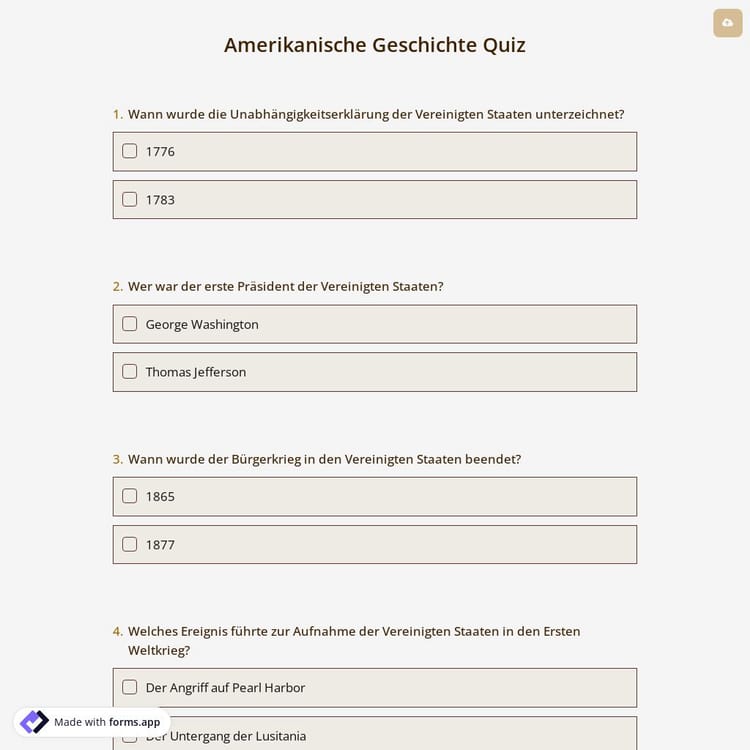Viewport: 750px width, 750px height.
Task: Tick the 1783 checkbox
Action: pyautogui.click(x=130, y=199)
